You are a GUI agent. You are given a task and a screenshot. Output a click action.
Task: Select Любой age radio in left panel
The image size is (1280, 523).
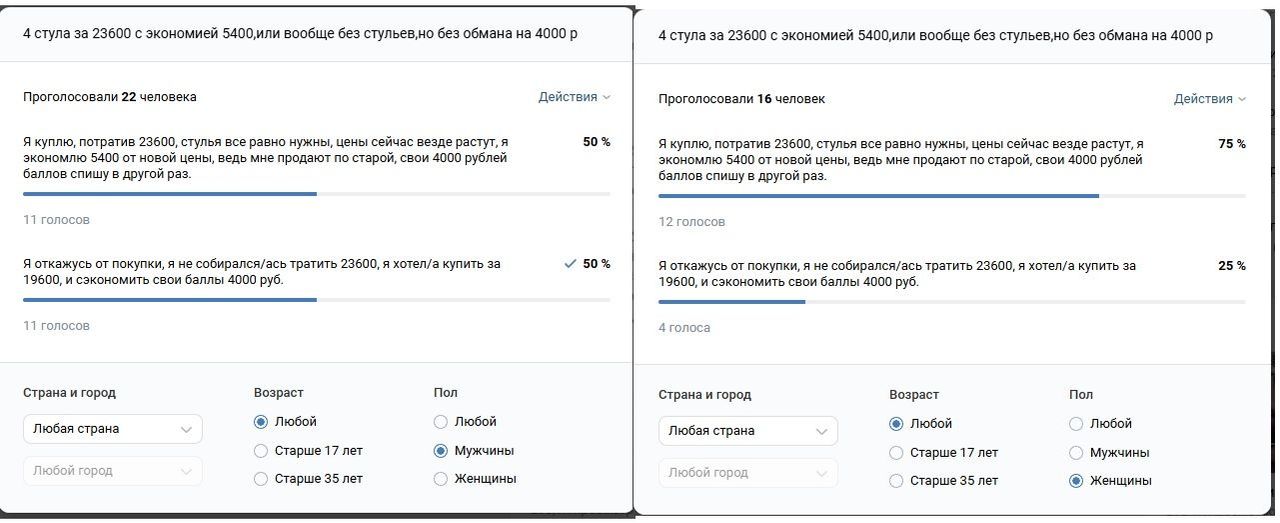[261, 422]
